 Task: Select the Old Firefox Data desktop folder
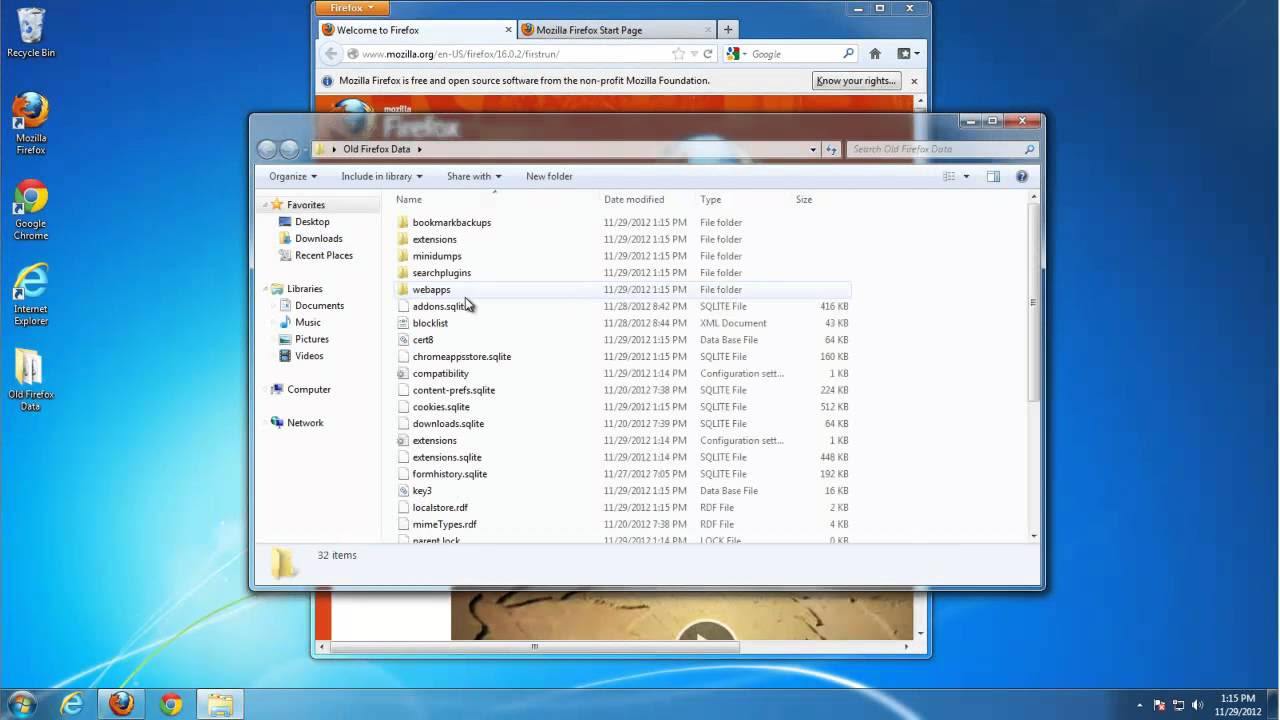coord(31,380)
